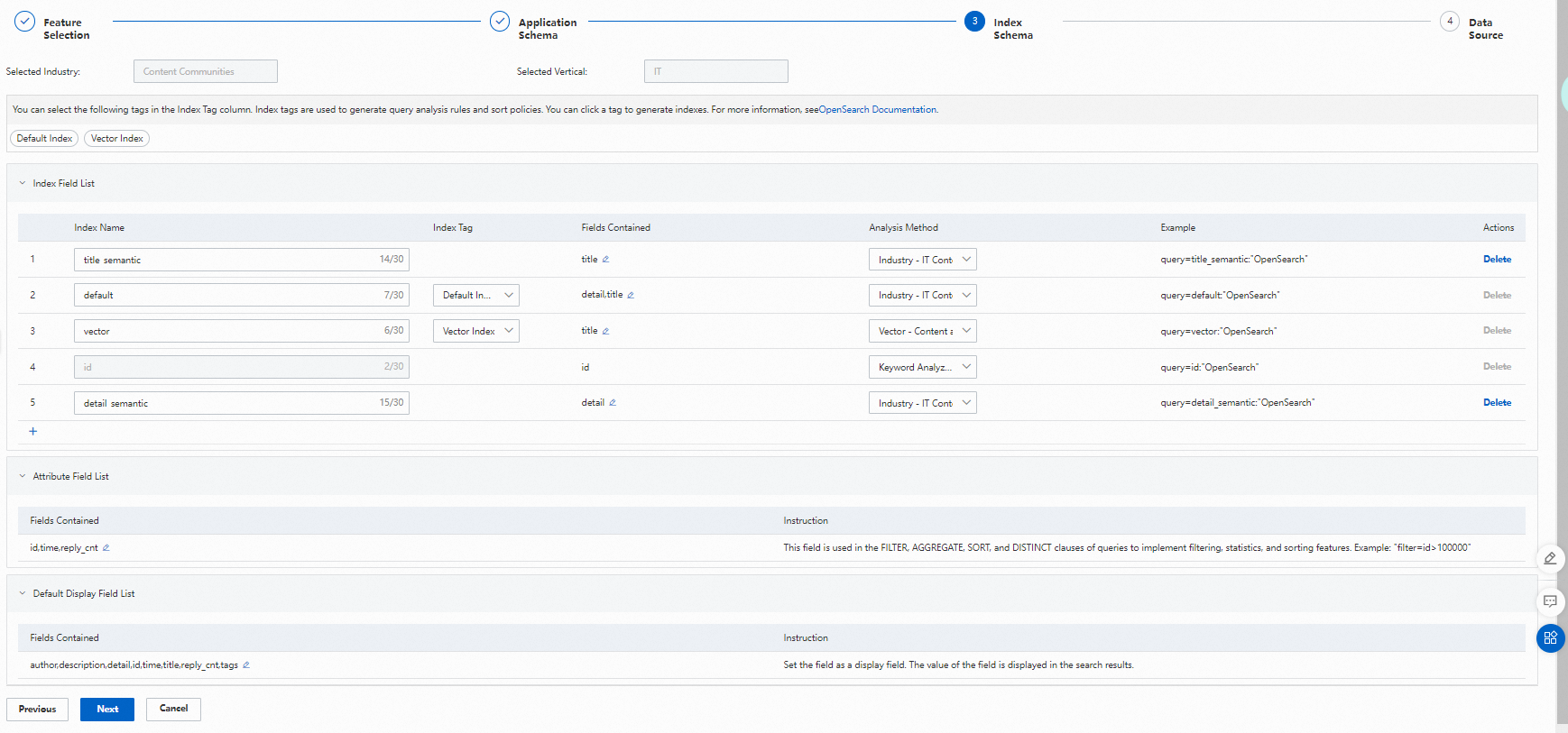Click the Application Schema step checkmark icon
Image resolution: width=1568 pixels, height=733 pixels.
tap(500, 22)
